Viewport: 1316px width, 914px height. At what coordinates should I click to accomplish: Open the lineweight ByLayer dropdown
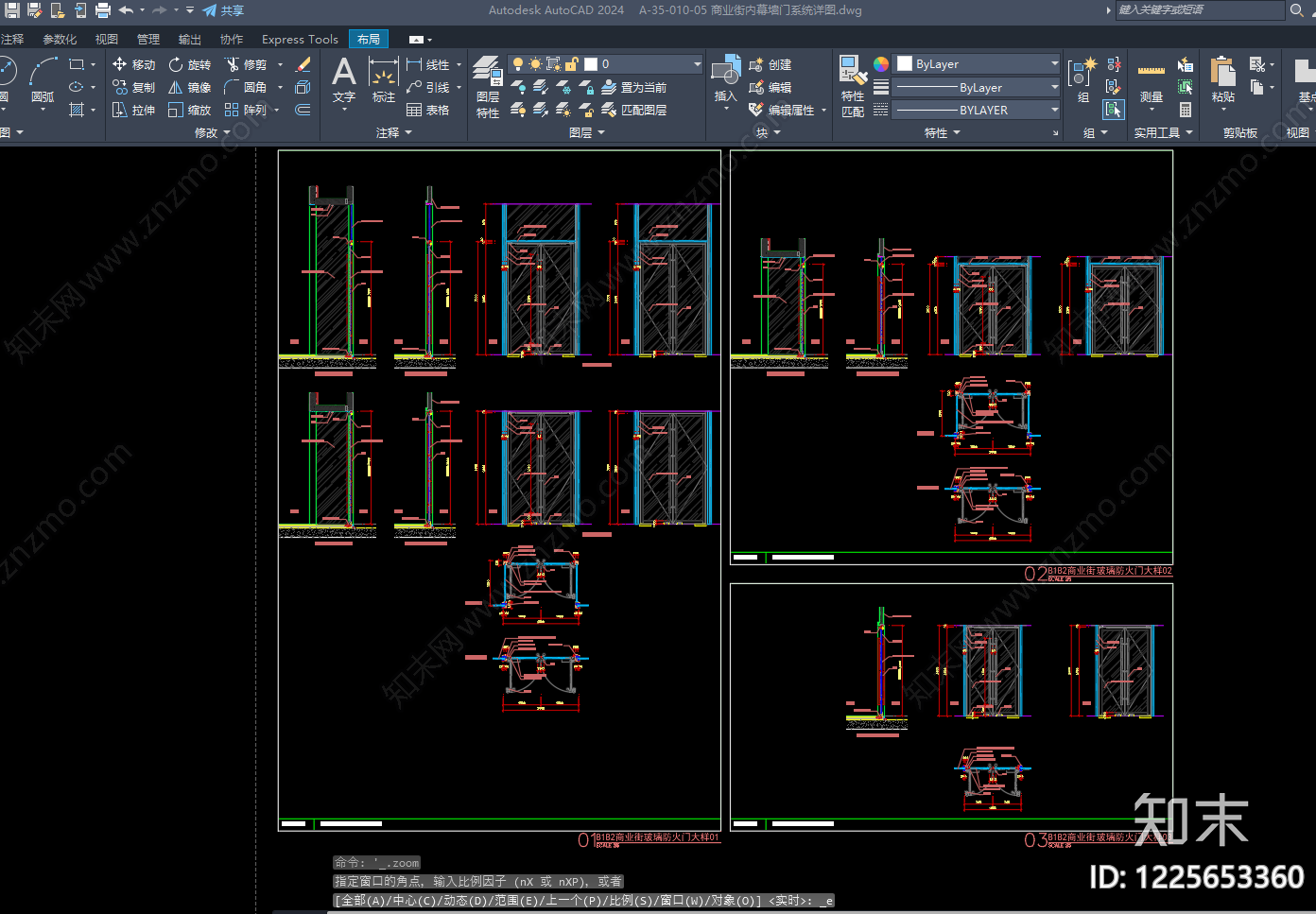pos(977,87)
